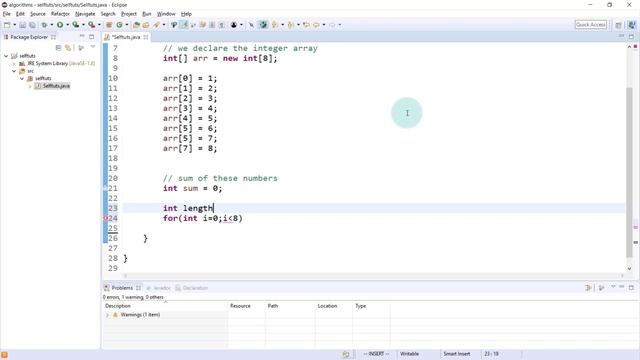Click the pin editor icon
Viewport: 640px width, 360px height.
tap(251, 25)
